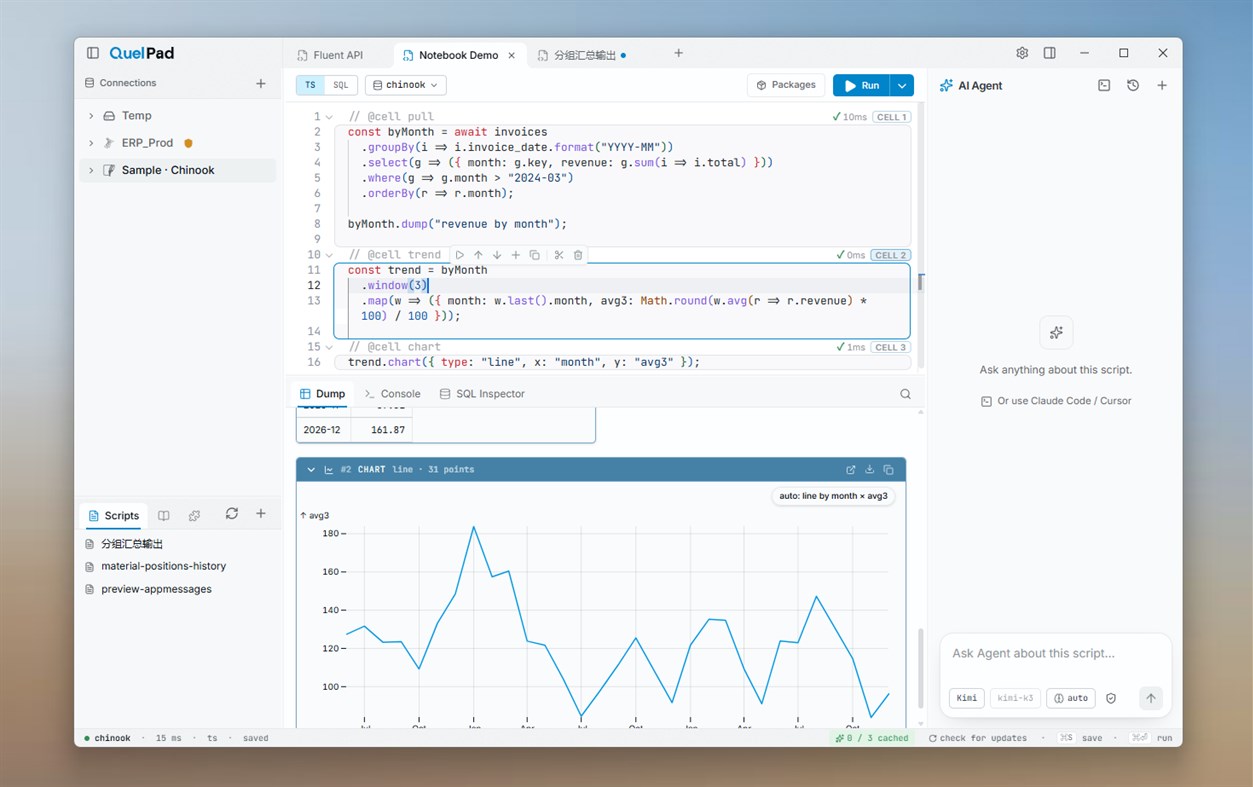This screenshot has height=787, width=1253.
Task: Delete the trend cell using the trash icon
Action: coord(578,255)
